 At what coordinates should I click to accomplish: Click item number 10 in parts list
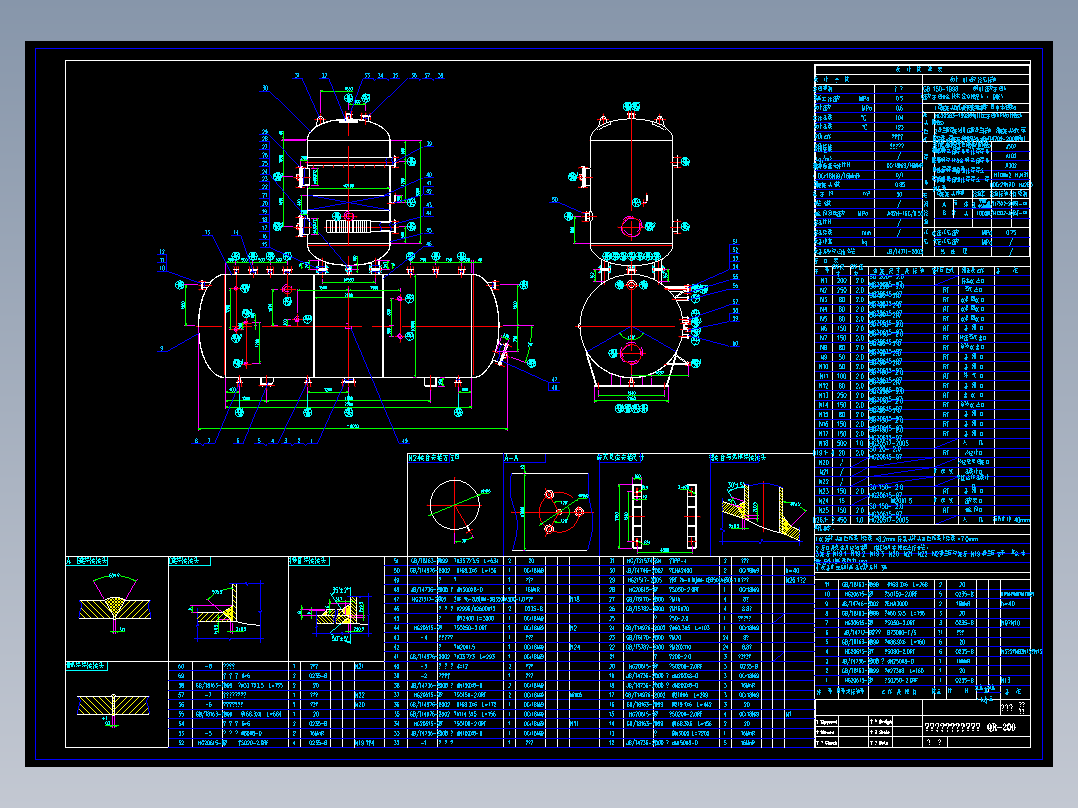[x=826, y=594]
